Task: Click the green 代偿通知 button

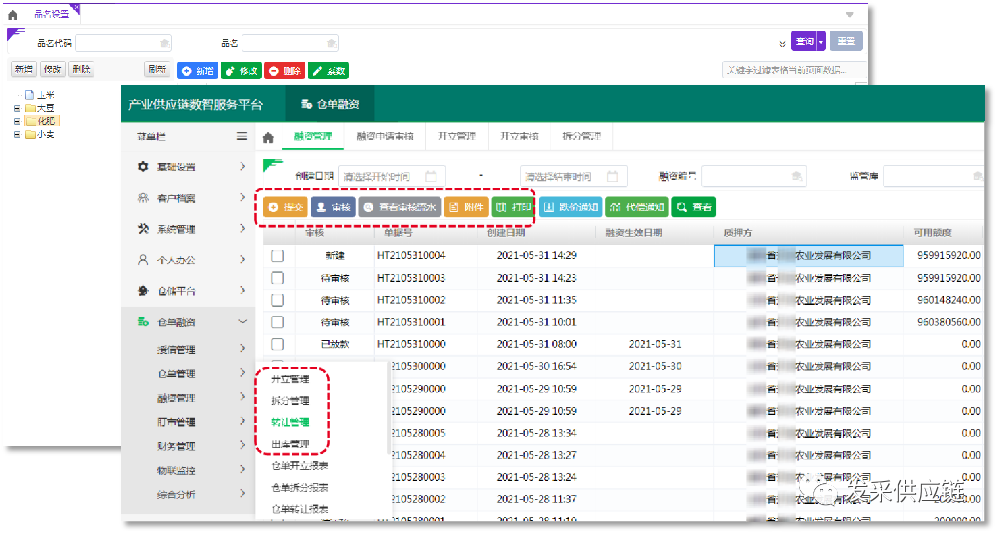Action: (x=636, y=207)
